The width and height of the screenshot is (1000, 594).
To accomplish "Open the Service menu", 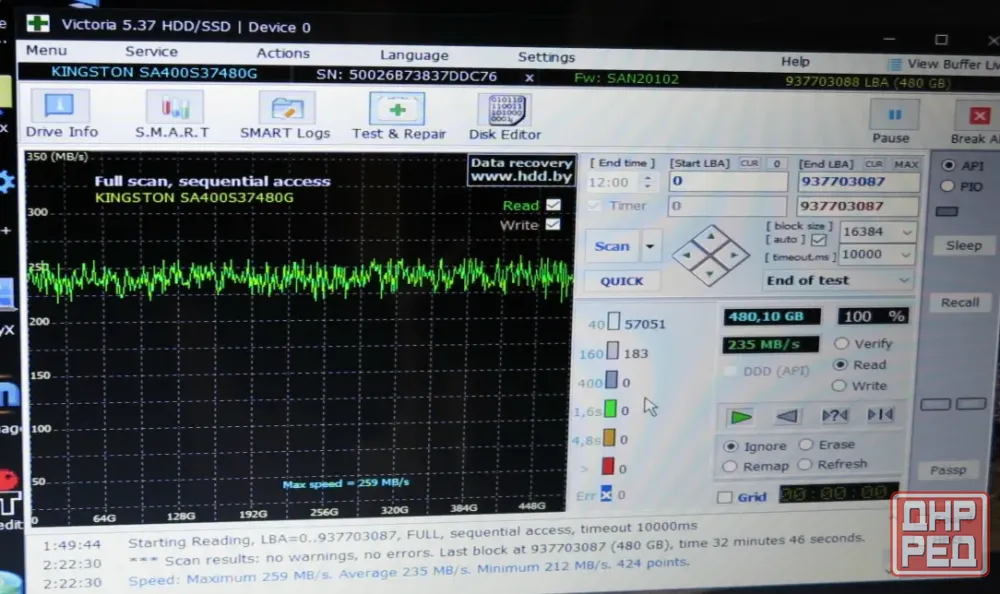I will point(151,51).
